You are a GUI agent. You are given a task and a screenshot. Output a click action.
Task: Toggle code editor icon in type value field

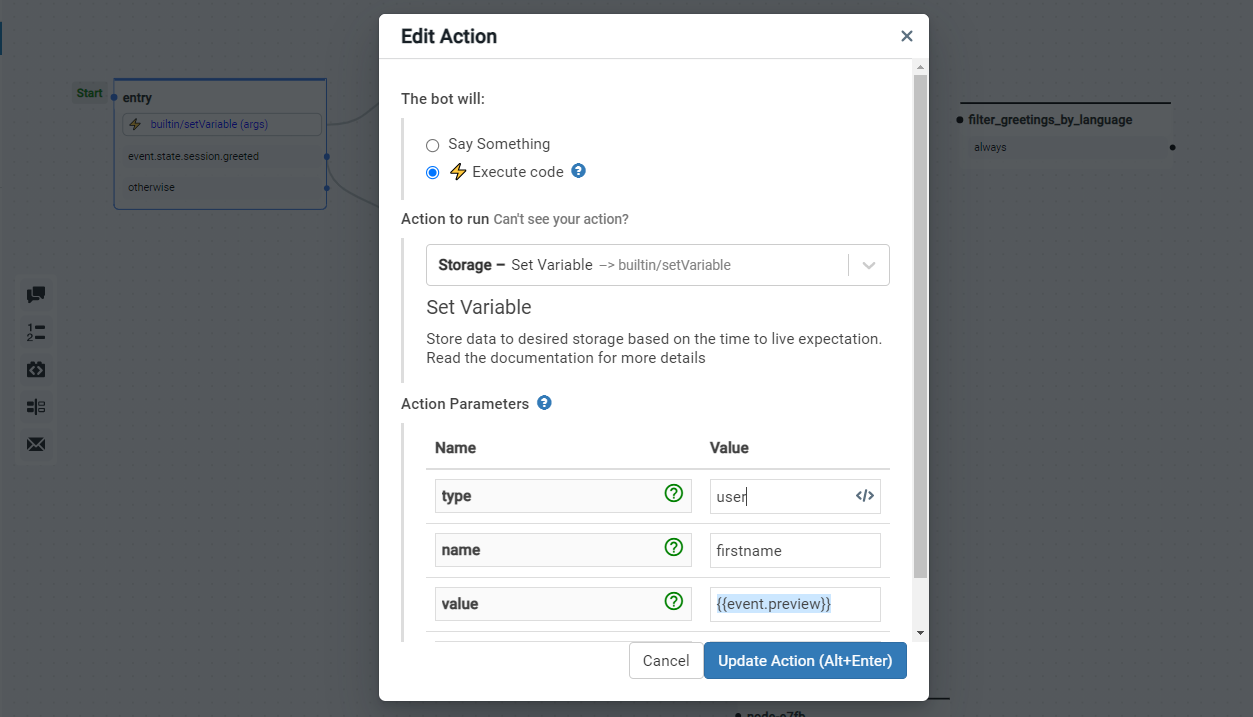pyautogui.click(x=865, y=496)
